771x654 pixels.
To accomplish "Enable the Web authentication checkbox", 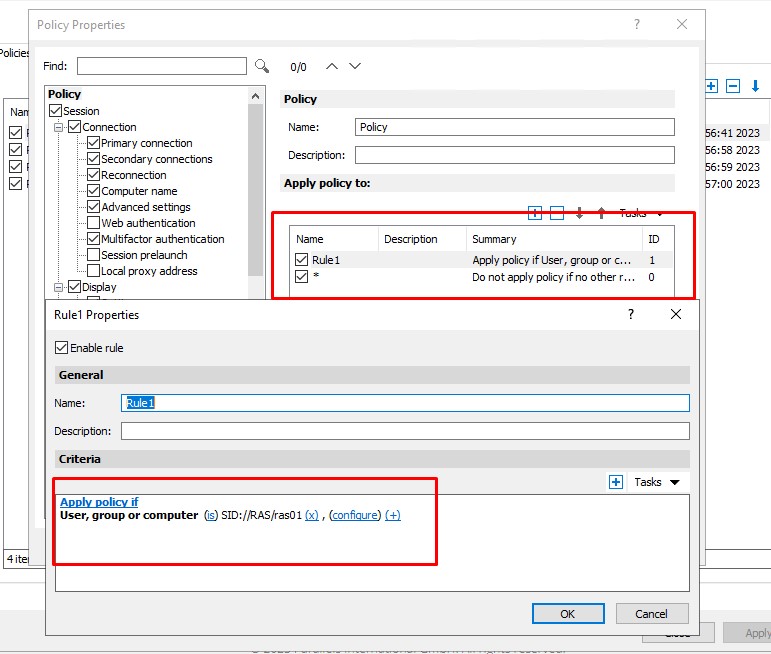I will coord(93,223).
